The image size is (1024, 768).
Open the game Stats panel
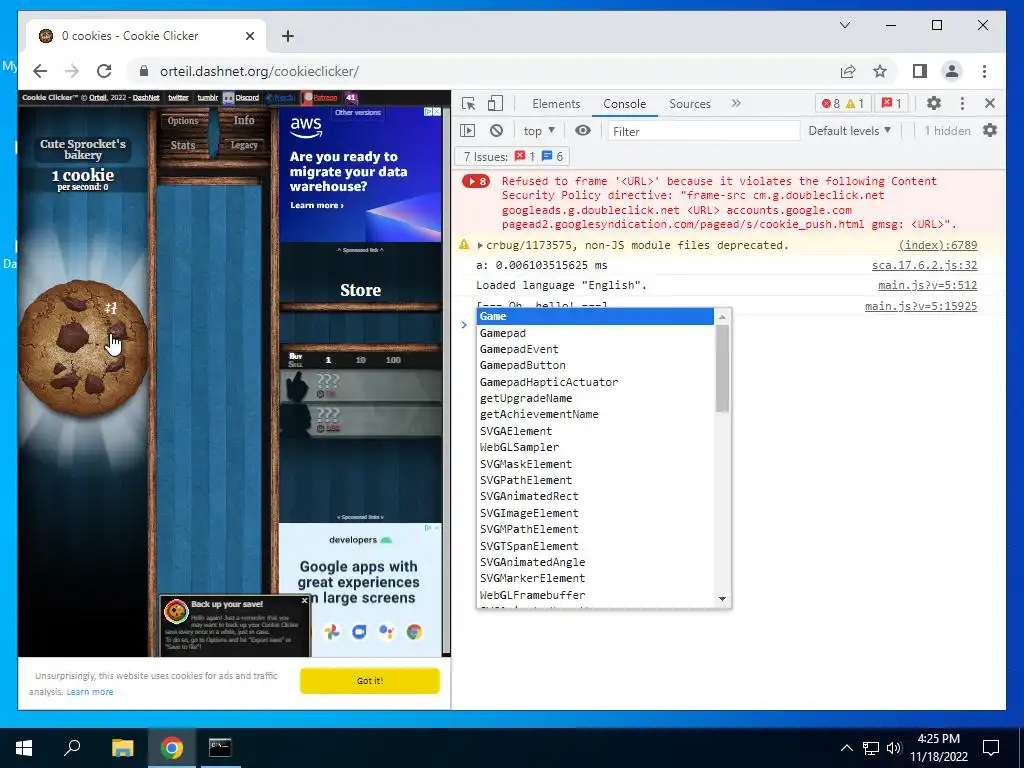coord(183,145)
